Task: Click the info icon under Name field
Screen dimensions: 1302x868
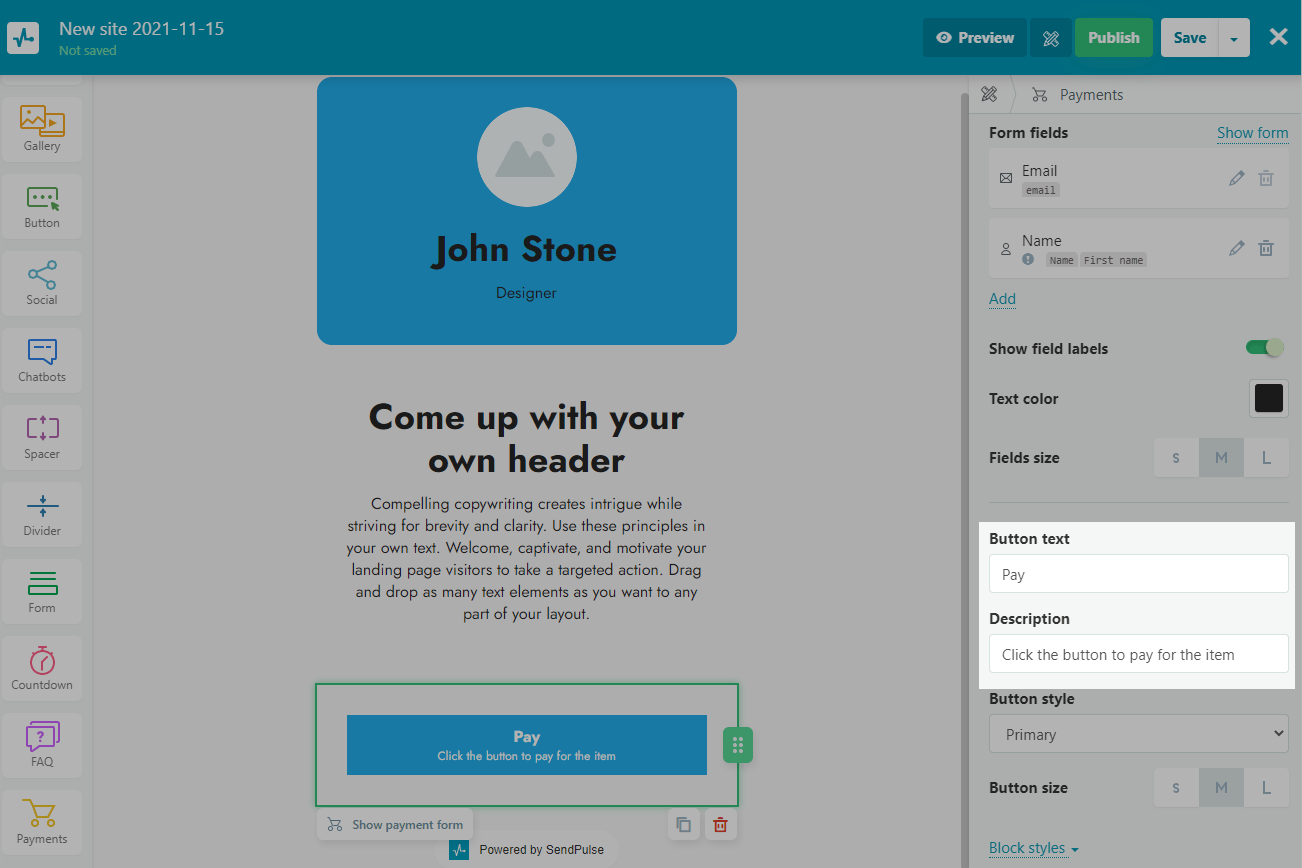Action: click(1028, 259)
